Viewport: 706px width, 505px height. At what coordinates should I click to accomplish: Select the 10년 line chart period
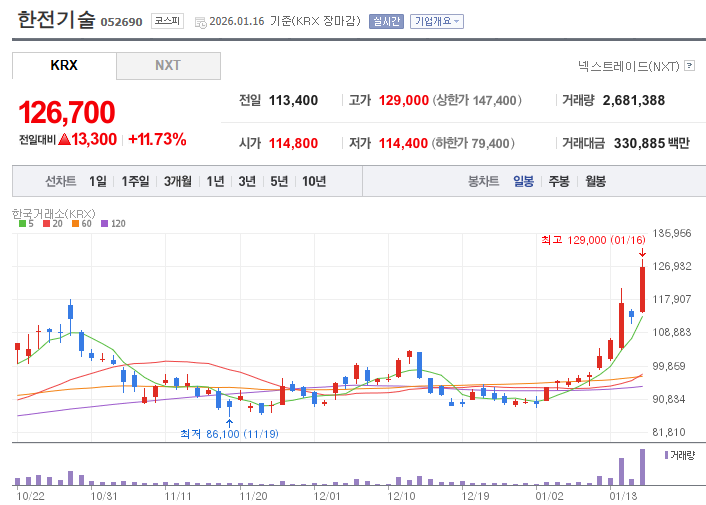click(x=314, y=181)
